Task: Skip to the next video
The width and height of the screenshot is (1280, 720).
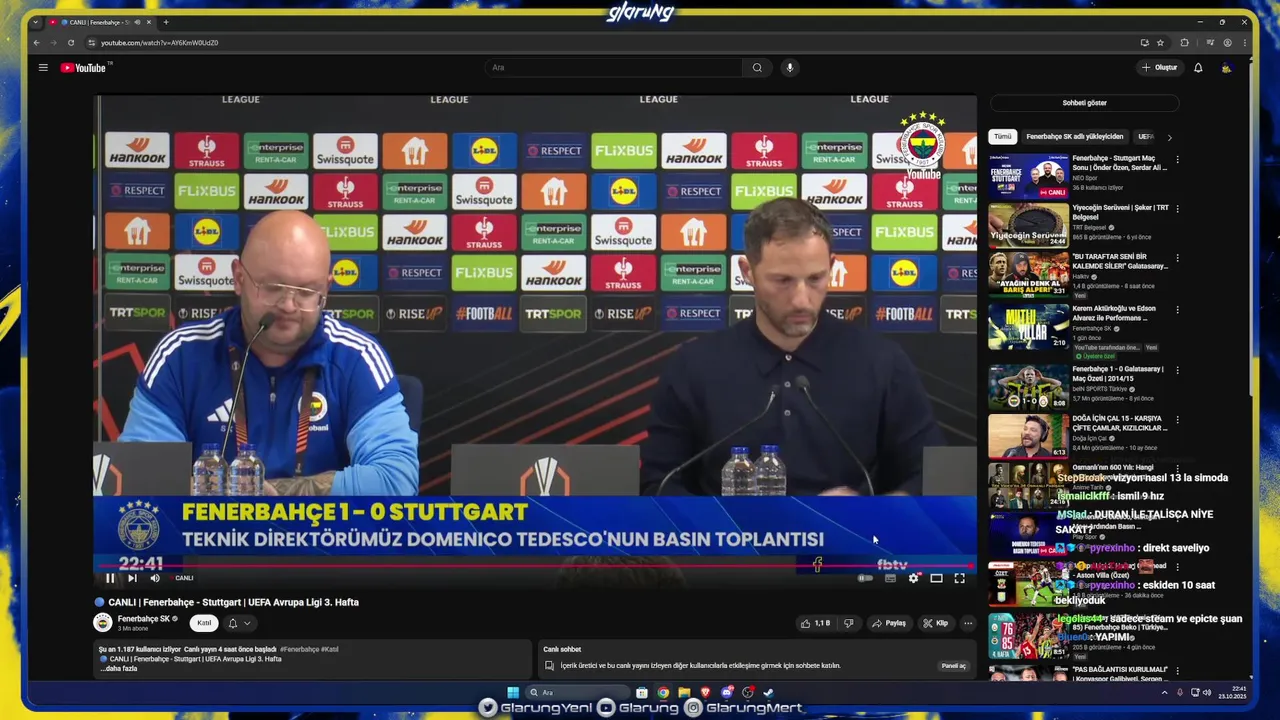Action: [132, 578]
